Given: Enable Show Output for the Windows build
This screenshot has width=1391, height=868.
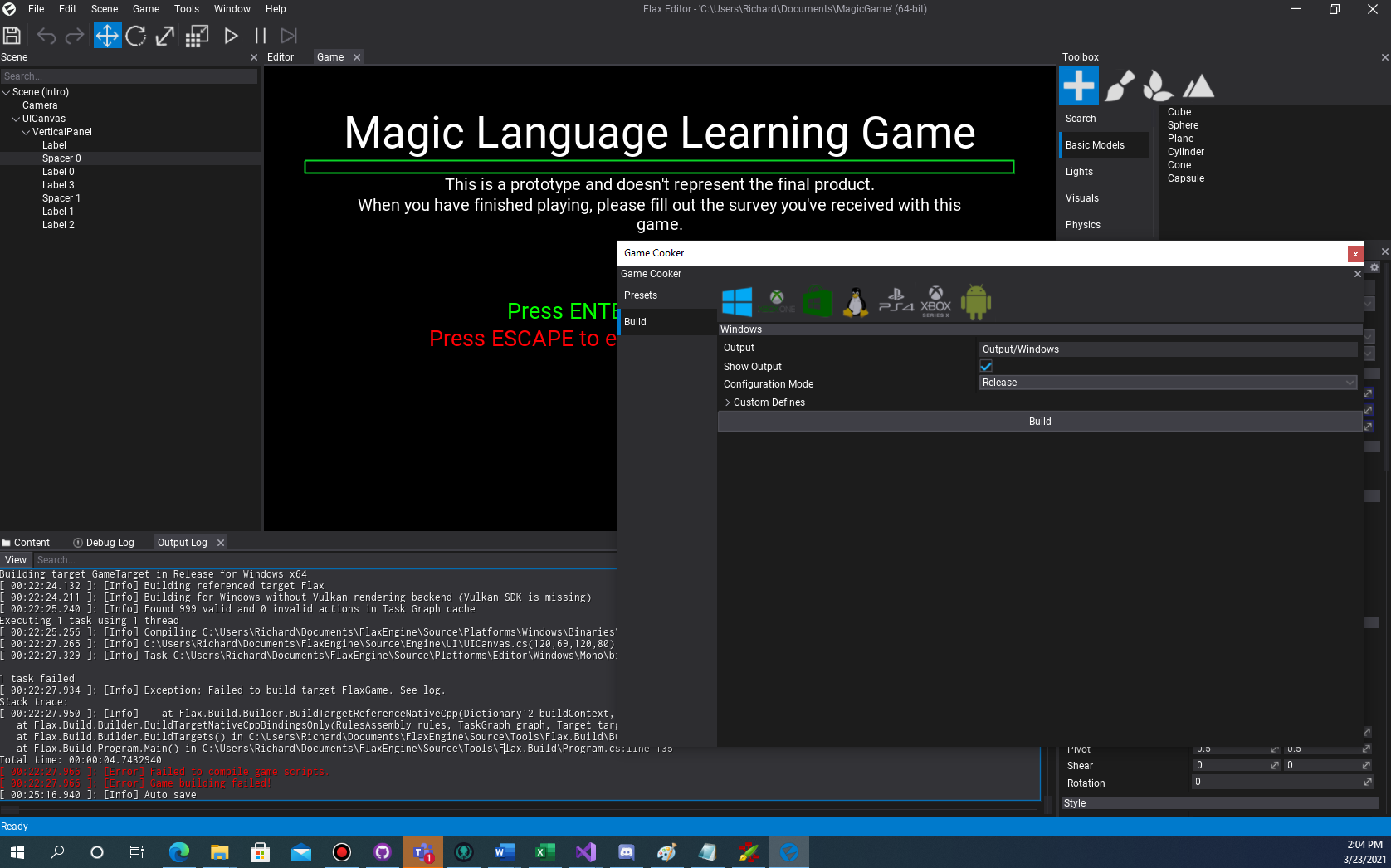Looking at the screenshot, I should point(985,365).
